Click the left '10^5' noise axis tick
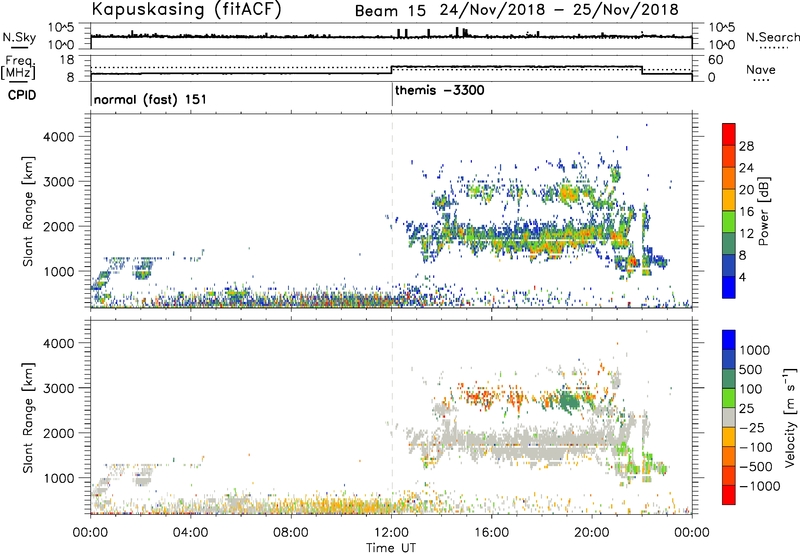Screen dimensions: 800x554 point(61,27)
